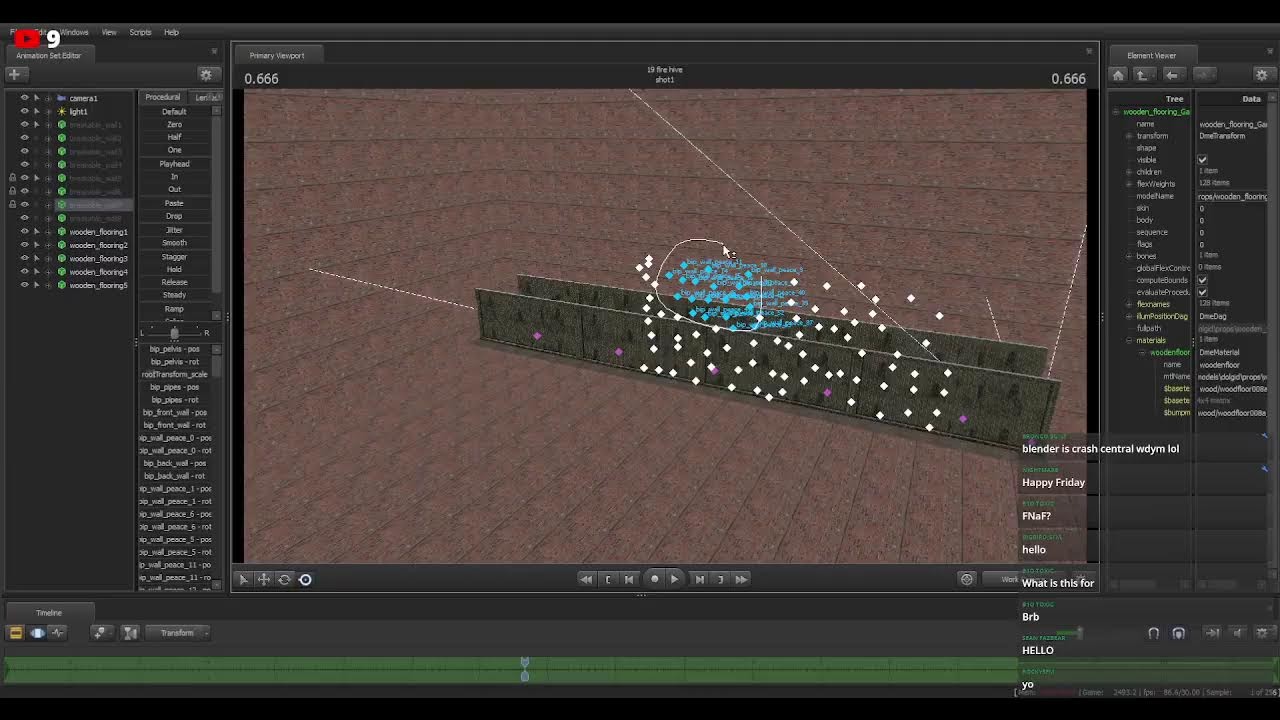Toggle visibility eye for wooden_flooring5

25,285
